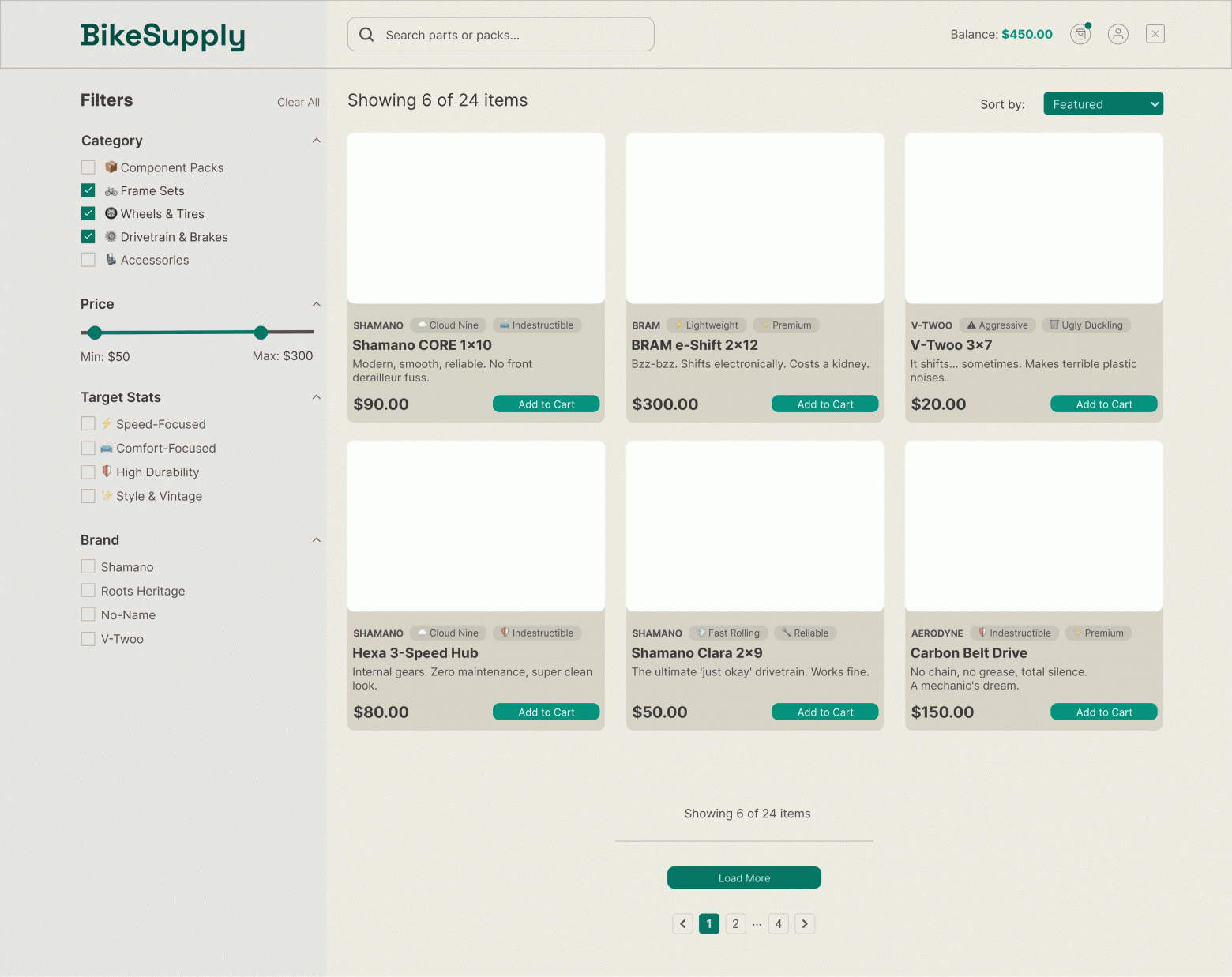The image size is (1232, 977).
Task: Add Hexa 3-Speed Hub to cart
Action: pos(547,712)
